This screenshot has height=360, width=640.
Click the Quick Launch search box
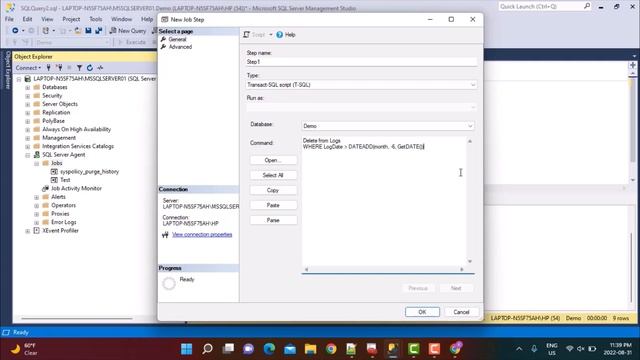(x=544, y=7)
